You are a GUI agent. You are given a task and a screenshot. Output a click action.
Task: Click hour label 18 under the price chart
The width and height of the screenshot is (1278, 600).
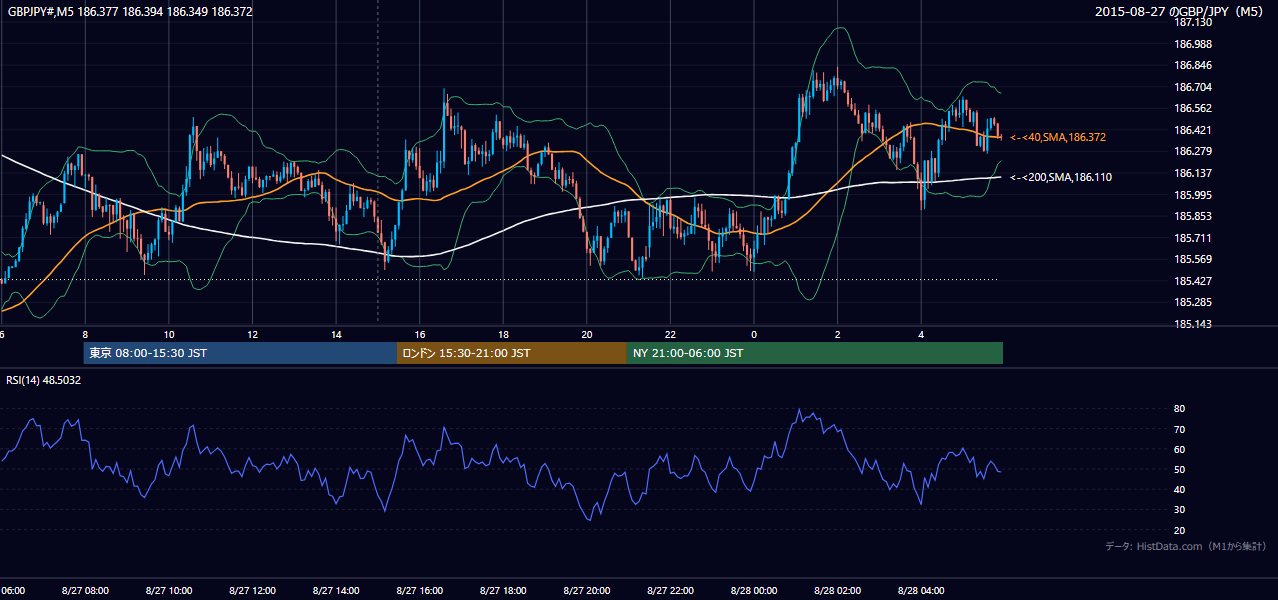504,334
